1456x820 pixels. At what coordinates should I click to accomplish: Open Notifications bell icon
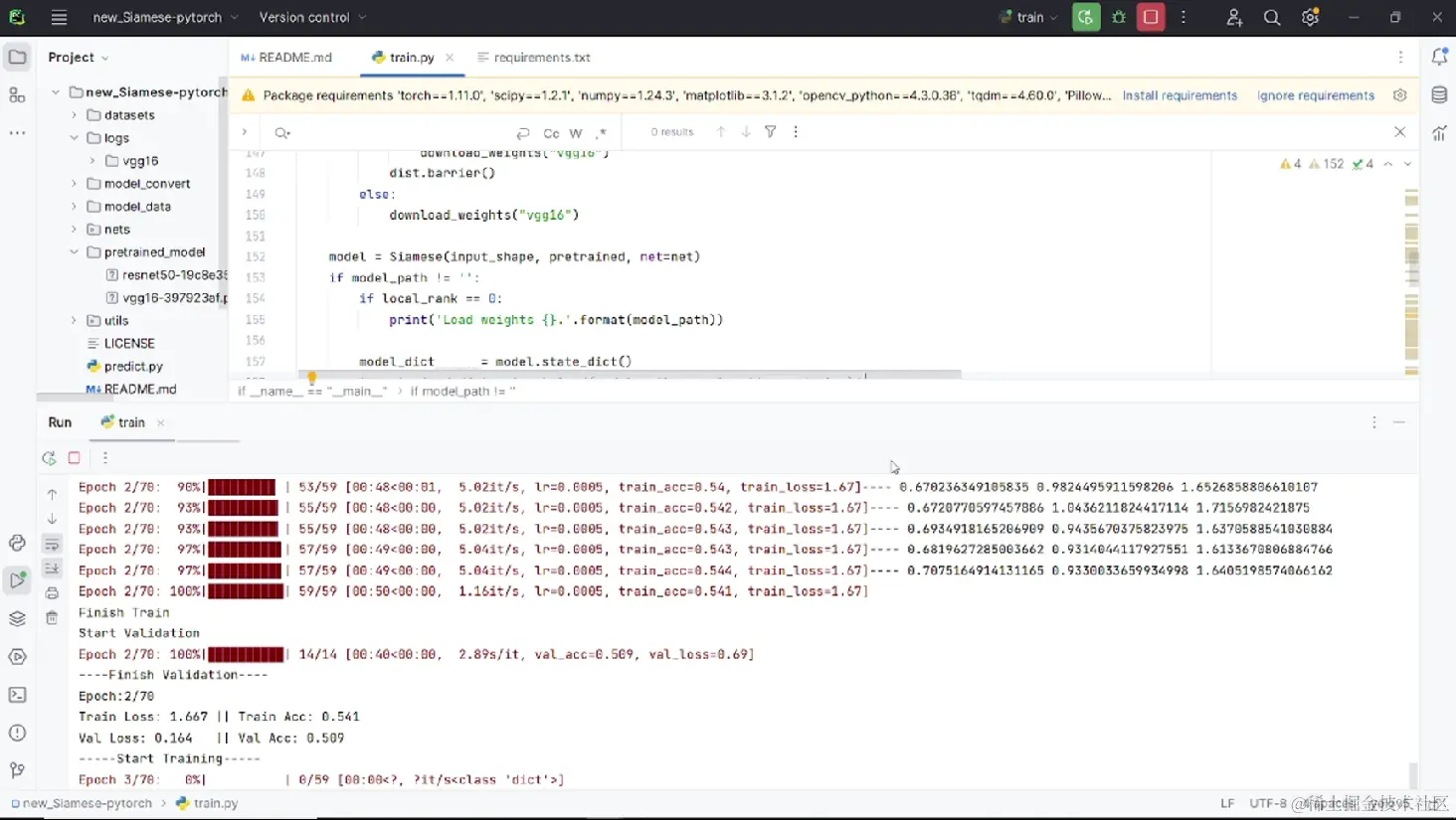pos(1439,57)
